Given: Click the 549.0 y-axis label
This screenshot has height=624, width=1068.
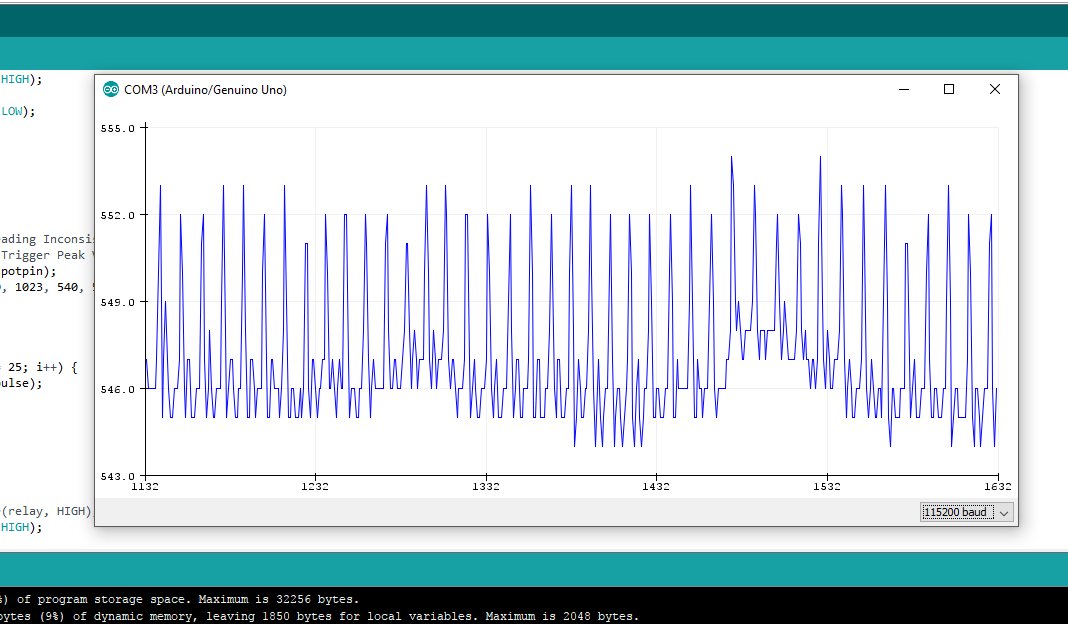Looking at the screenshot, I should [117, 302].
